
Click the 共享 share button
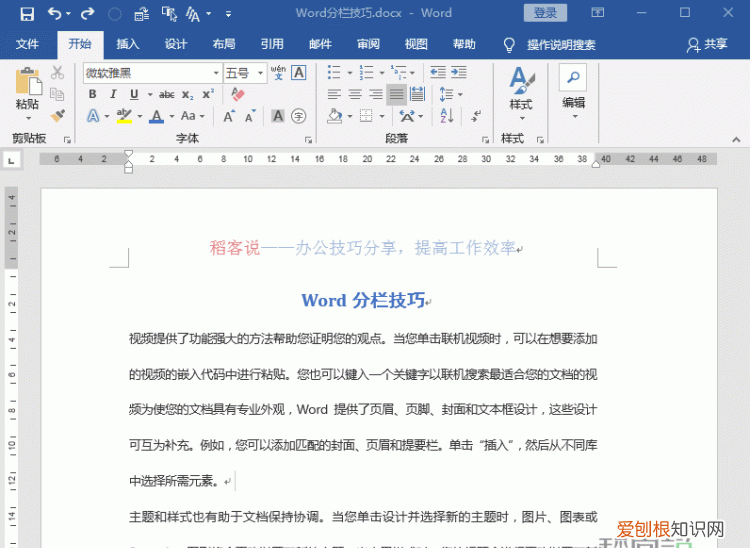(707, 44)
